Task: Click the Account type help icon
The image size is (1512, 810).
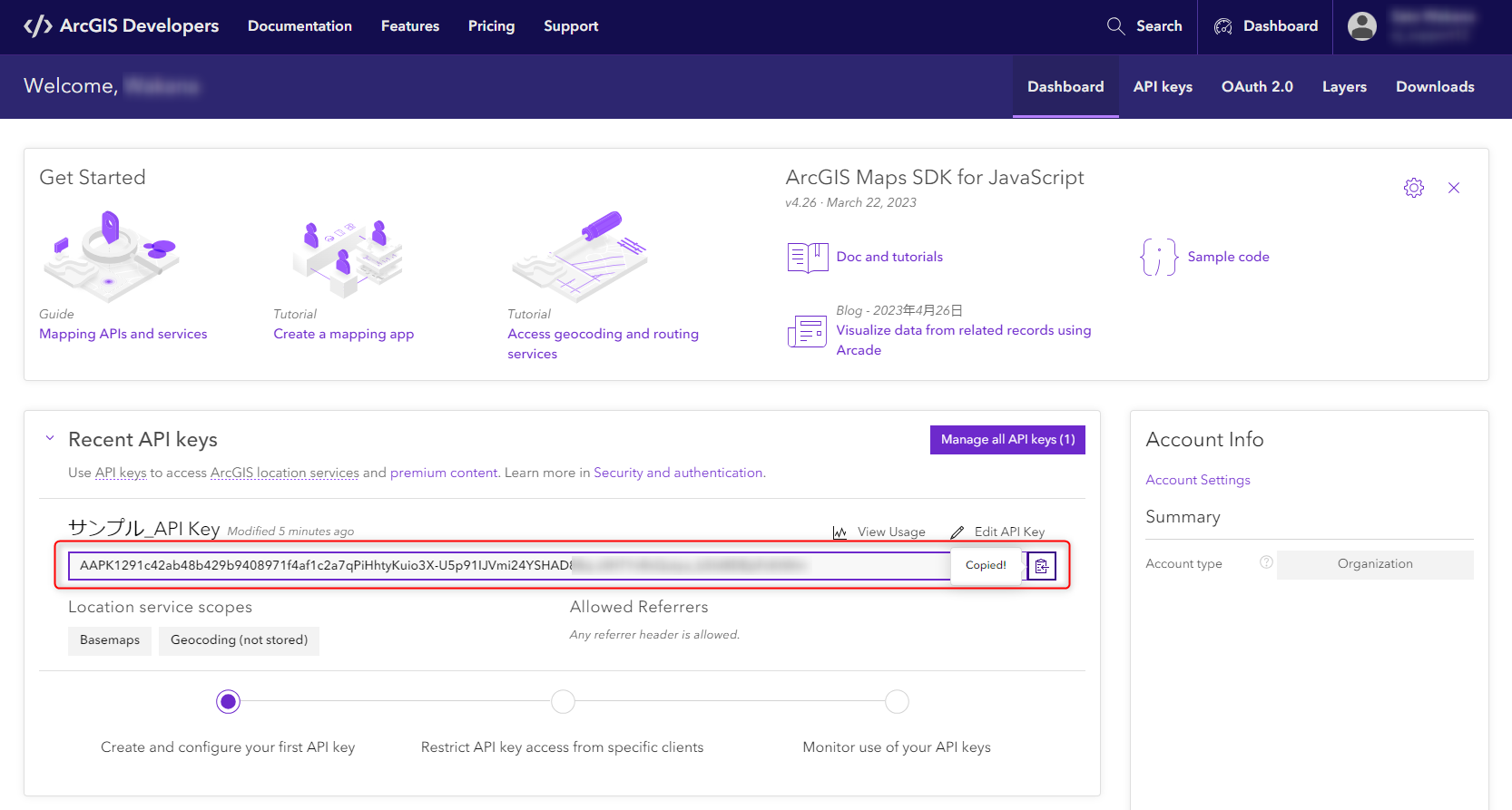Action: click(1266, 562)
